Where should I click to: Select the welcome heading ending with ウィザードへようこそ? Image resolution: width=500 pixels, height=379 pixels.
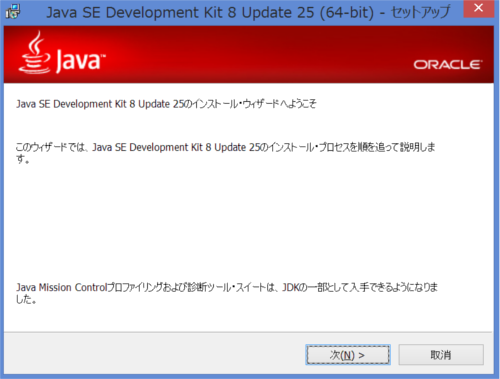(166, 104)
